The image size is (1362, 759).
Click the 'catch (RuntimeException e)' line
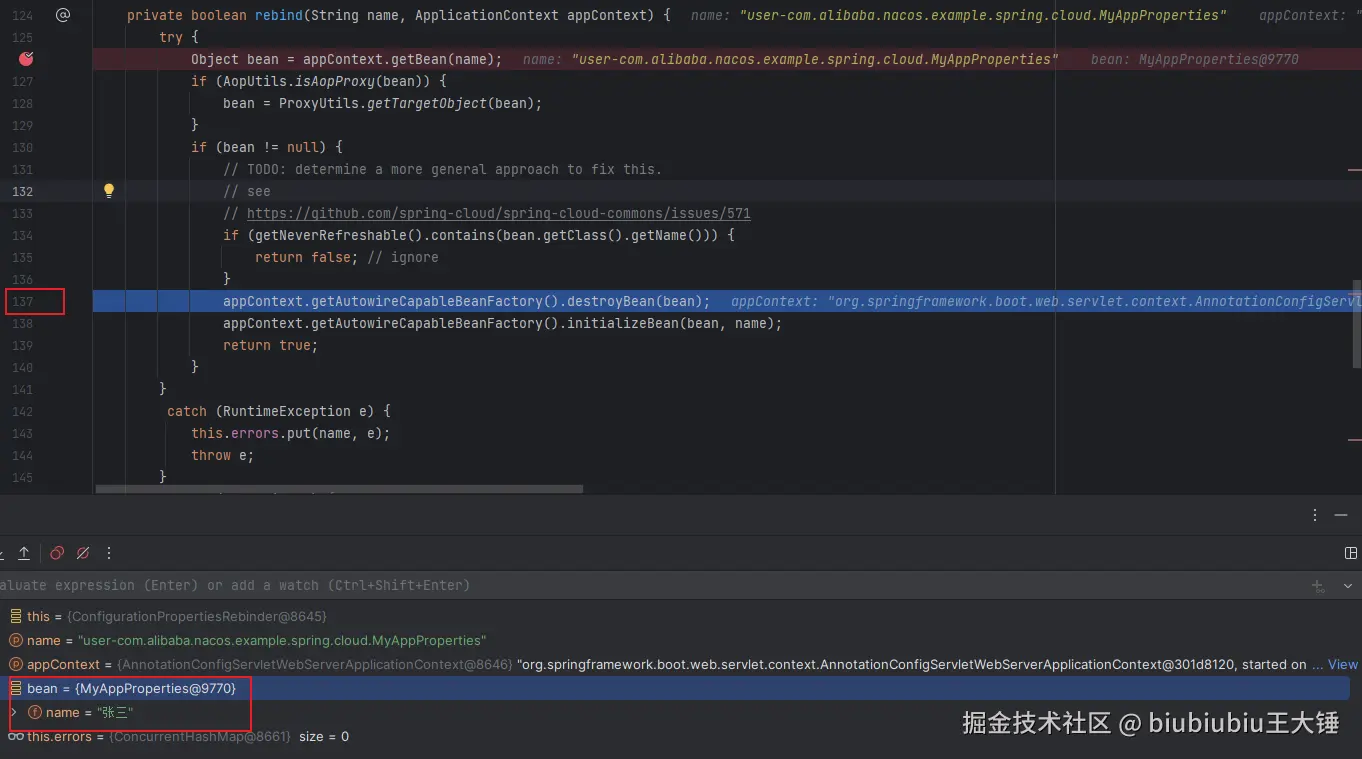tap(278, 411)
